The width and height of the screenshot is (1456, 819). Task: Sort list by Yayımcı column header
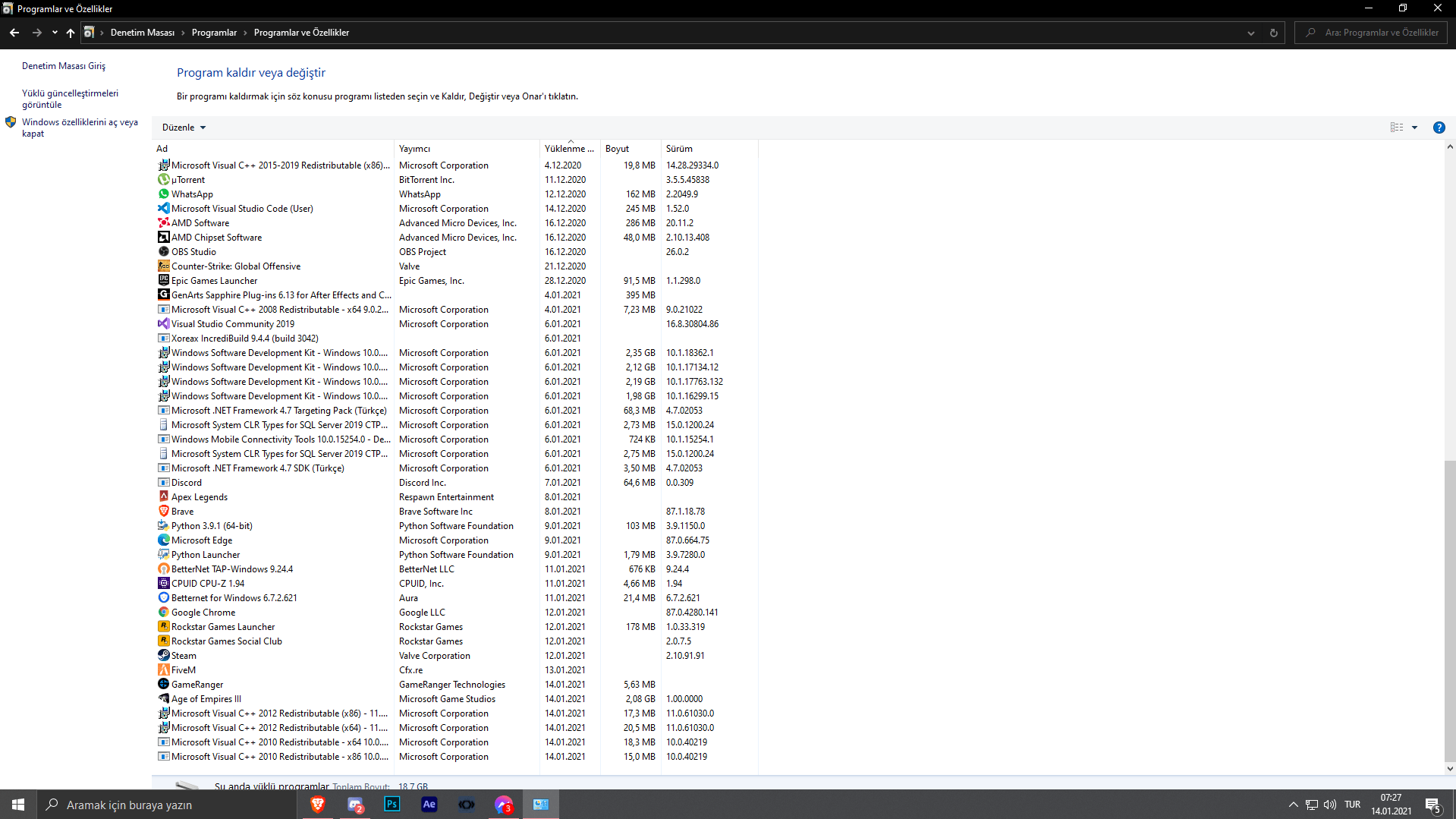tap(467, 149)
